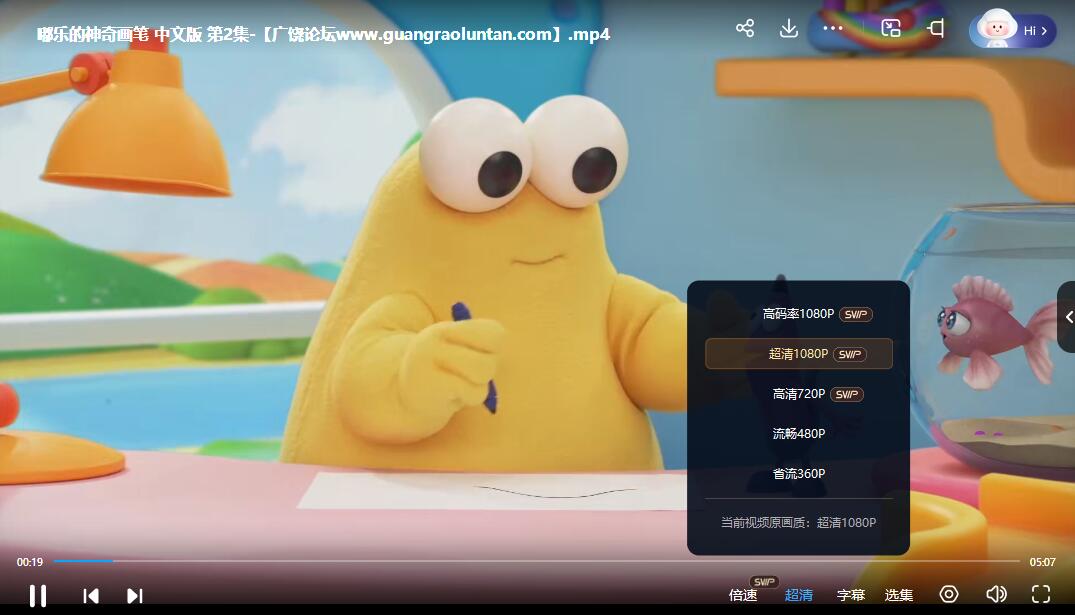Toggle the 超清 quality selector
The width and height of the screenshot is (1075, 615).
[799, 595]
